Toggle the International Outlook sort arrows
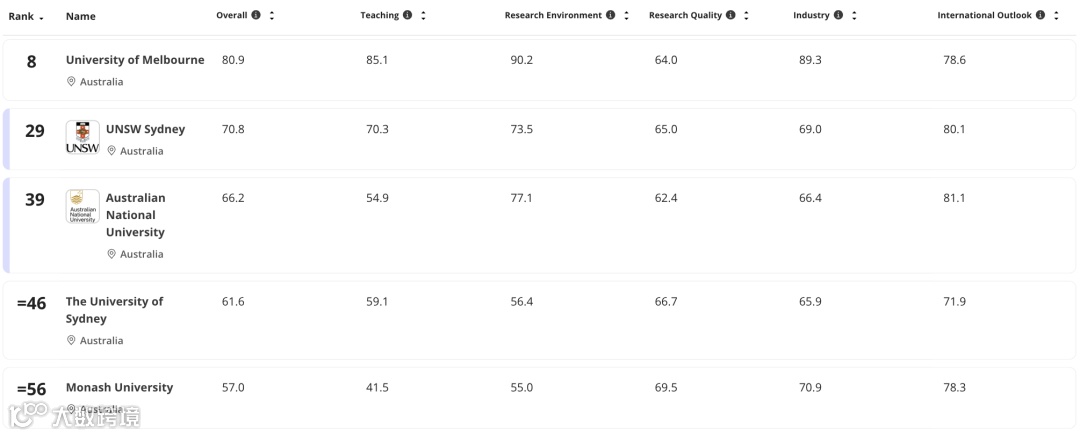Screen dimensions: 1080x436 (1057, 16)
